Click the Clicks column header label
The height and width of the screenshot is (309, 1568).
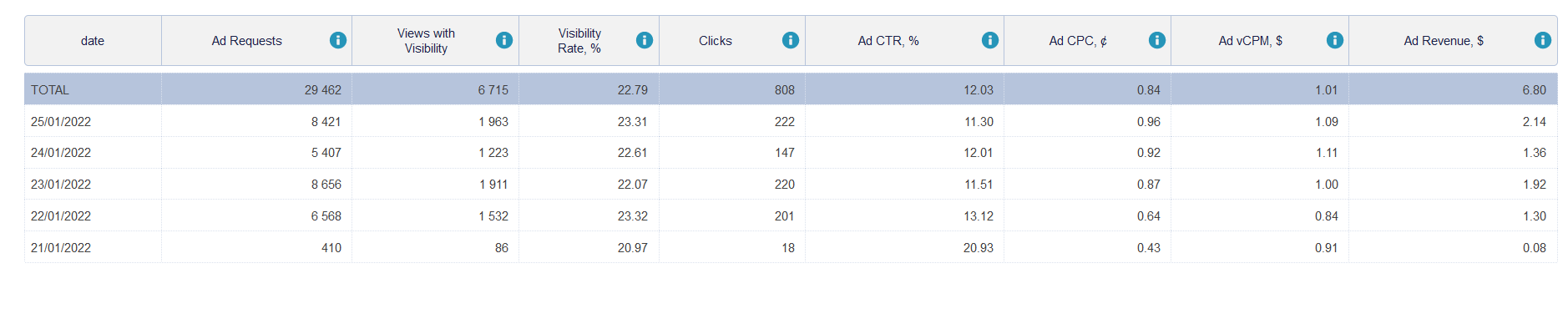(x=716, y=40)
